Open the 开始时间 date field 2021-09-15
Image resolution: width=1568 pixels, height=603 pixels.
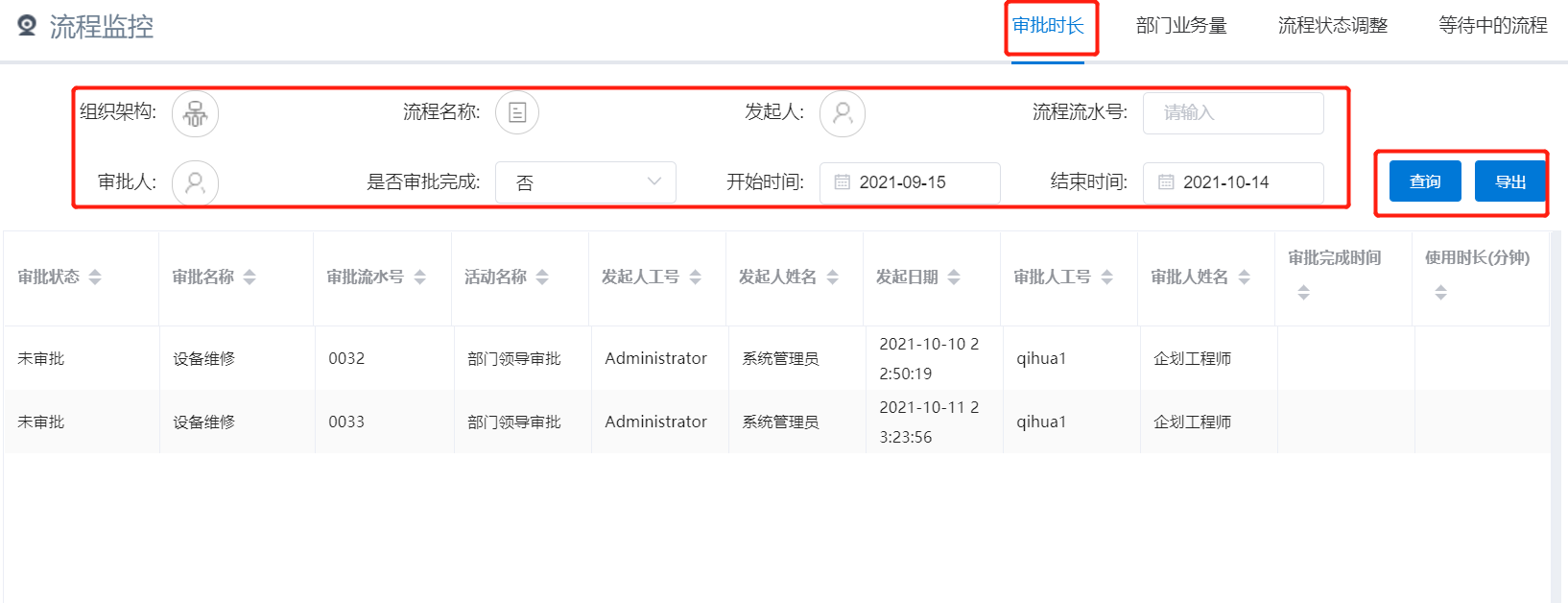[910, 182]
